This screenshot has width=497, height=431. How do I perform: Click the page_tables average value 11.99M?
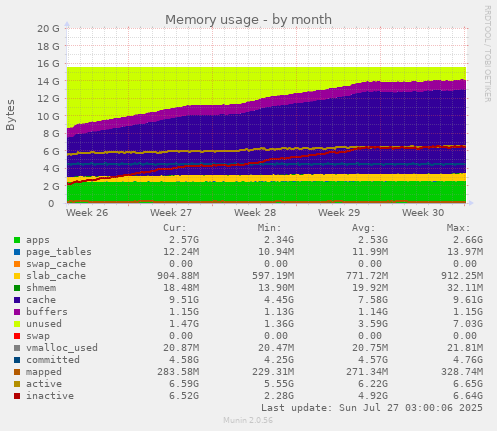tap(370, 252)
